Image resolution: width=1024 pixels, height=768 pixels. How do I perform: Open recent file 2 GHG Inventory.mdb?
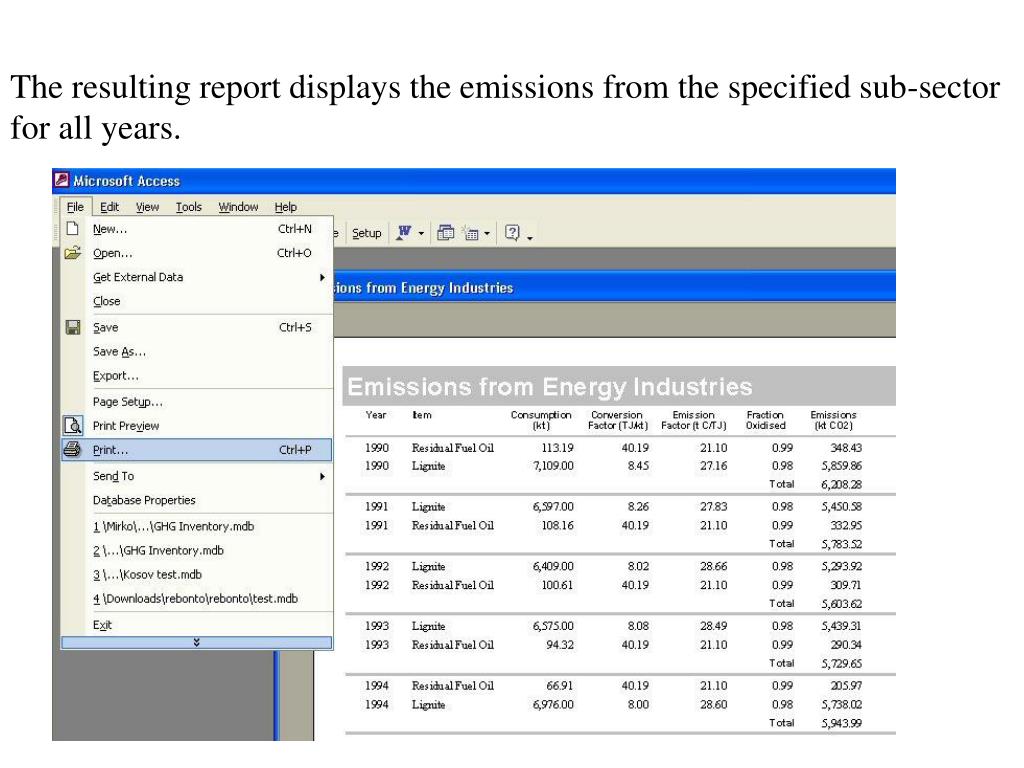click(x=197, y=551)
